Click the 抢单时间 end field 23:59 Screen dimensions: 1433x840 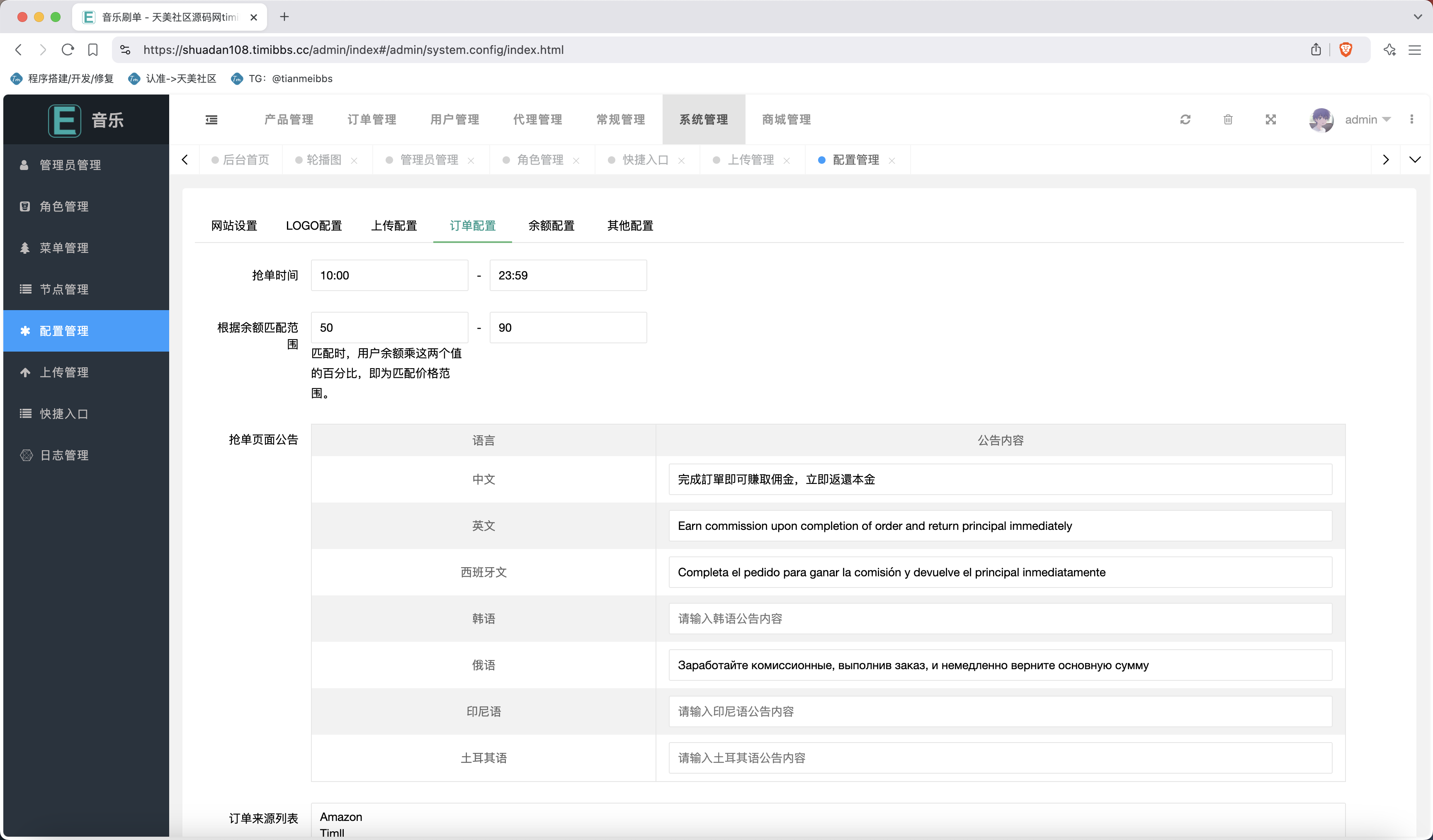pyautogui.click(x=568, y=276)
